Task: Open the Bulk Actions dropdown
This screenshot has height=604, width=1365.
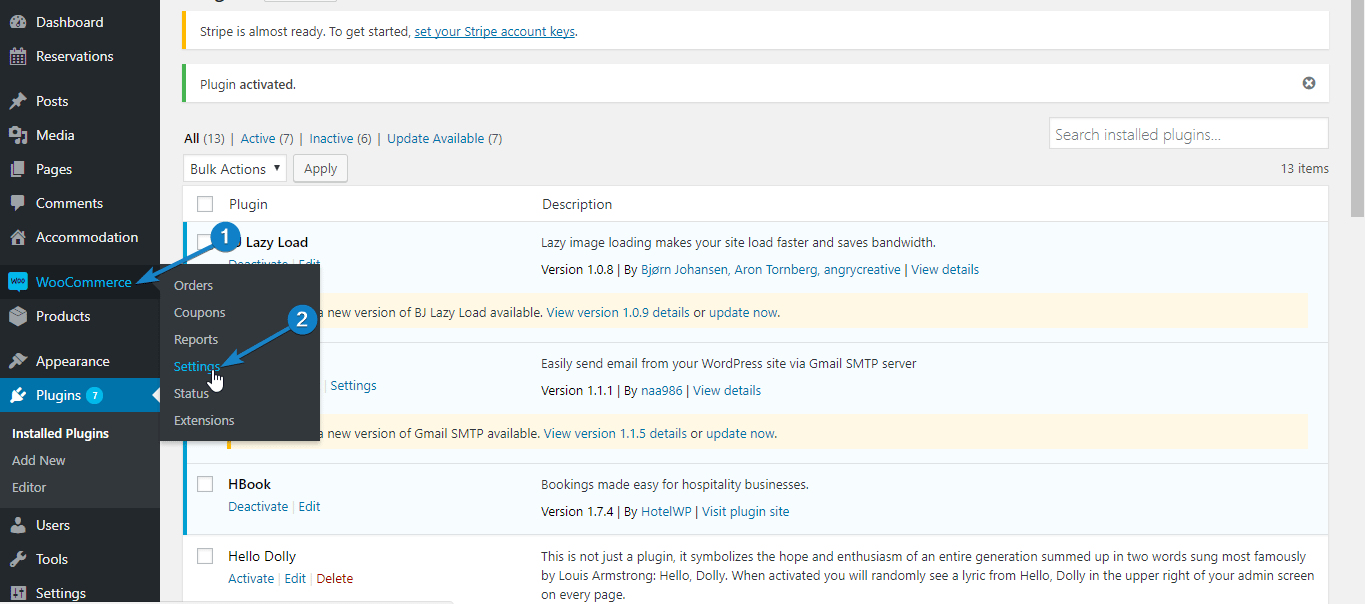Action: (x=235, y=169)
